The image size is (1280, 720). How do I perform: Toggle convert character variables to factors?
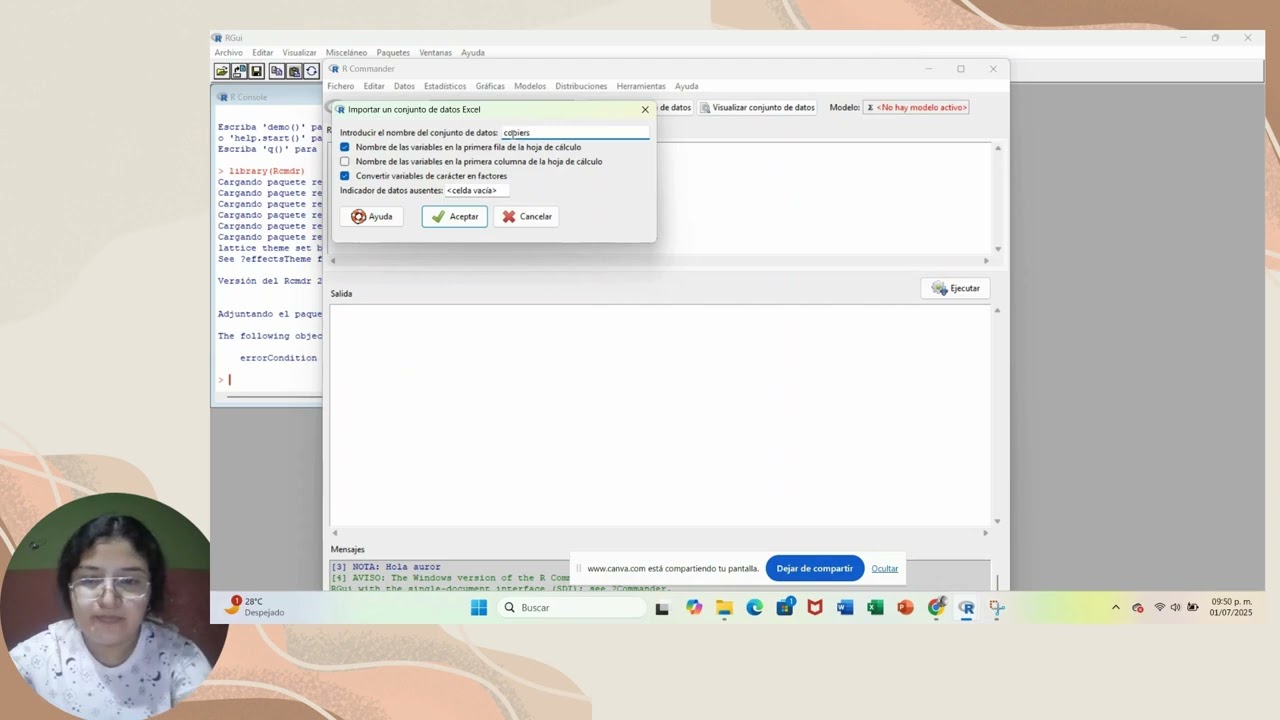(x=345, y=176)
